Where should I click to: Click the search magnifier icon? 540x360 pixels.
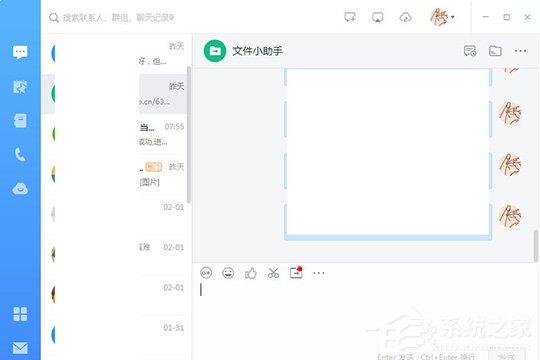click(x=54, y=18)
